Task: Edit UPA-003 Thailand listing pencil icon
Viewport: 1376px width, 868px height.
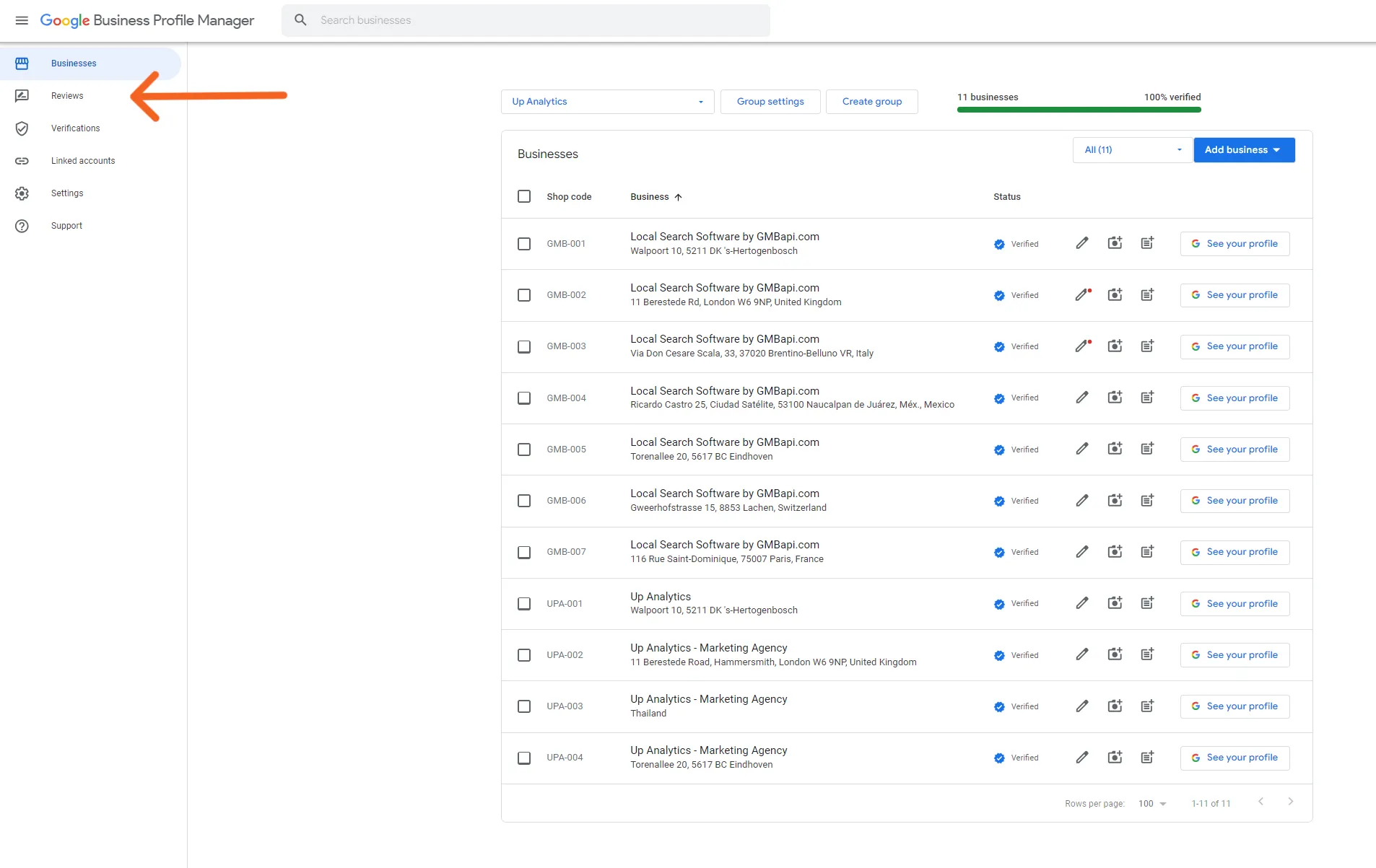Action: pyautogui.click(x=1081, y=706)
